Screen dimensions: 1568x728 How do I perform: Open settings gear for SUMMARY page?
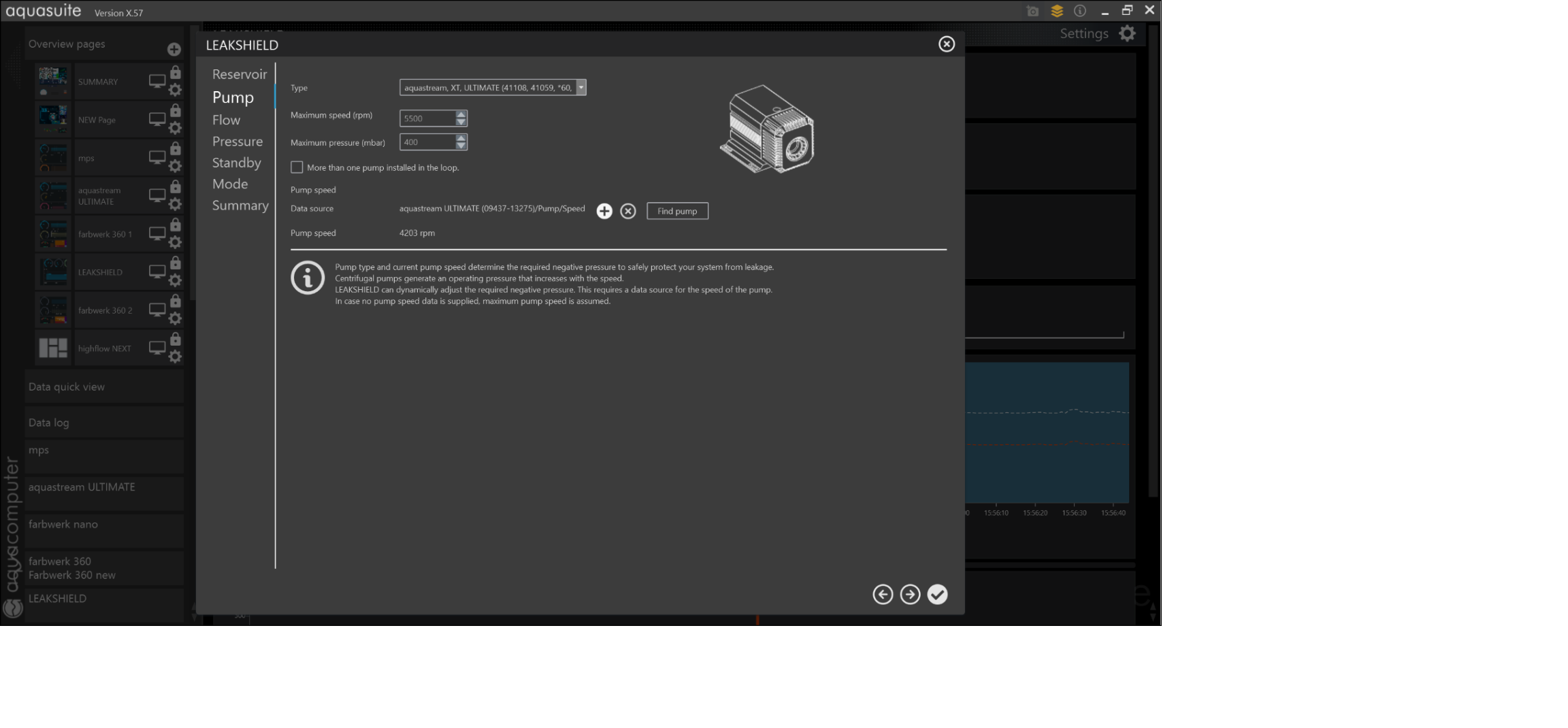tap(175, 90)
